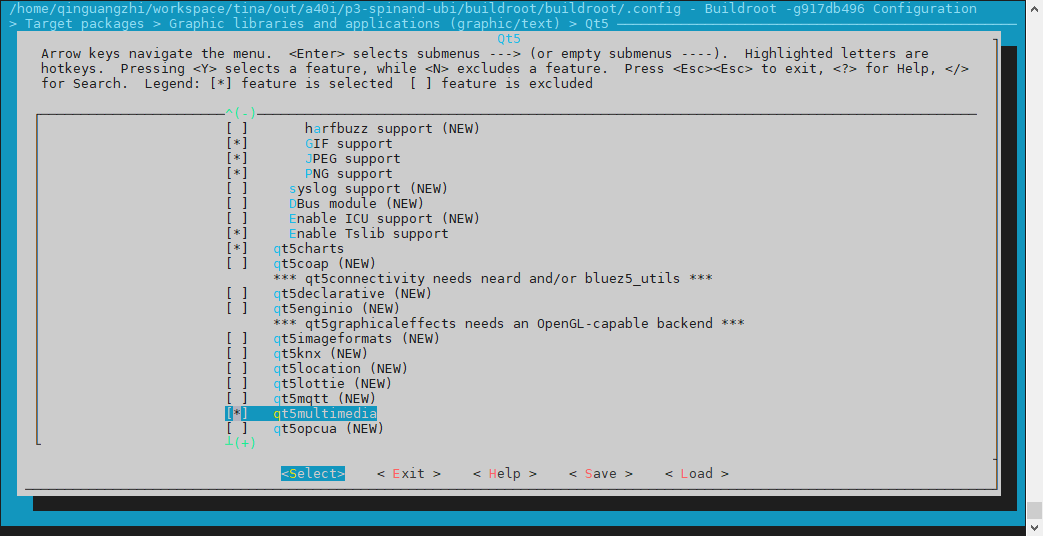
Task: Enable the qt5knx checkbox
Action: coord(237,354)
